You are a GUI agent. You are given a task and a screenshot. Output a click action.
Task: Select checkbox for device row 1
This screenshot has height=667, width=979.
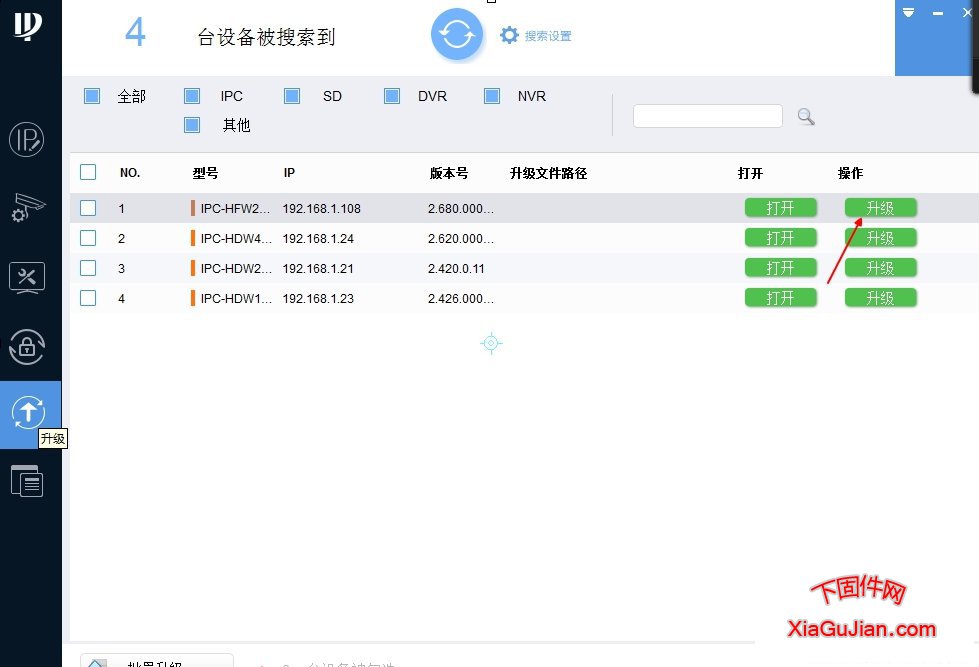(87, 208)
